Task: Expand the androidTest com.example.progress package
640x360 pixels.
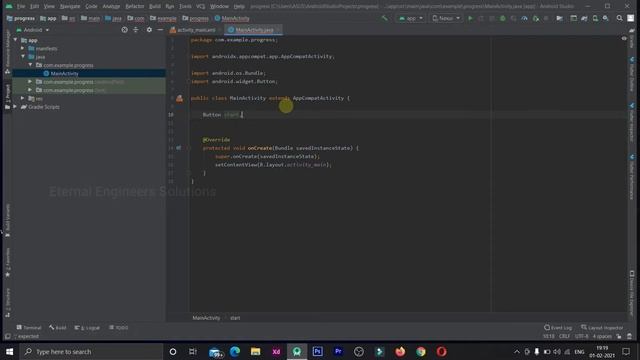Action: [30, 82]
